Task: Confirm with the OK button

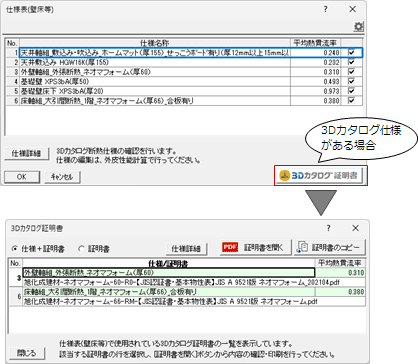Action: (22, 177)
